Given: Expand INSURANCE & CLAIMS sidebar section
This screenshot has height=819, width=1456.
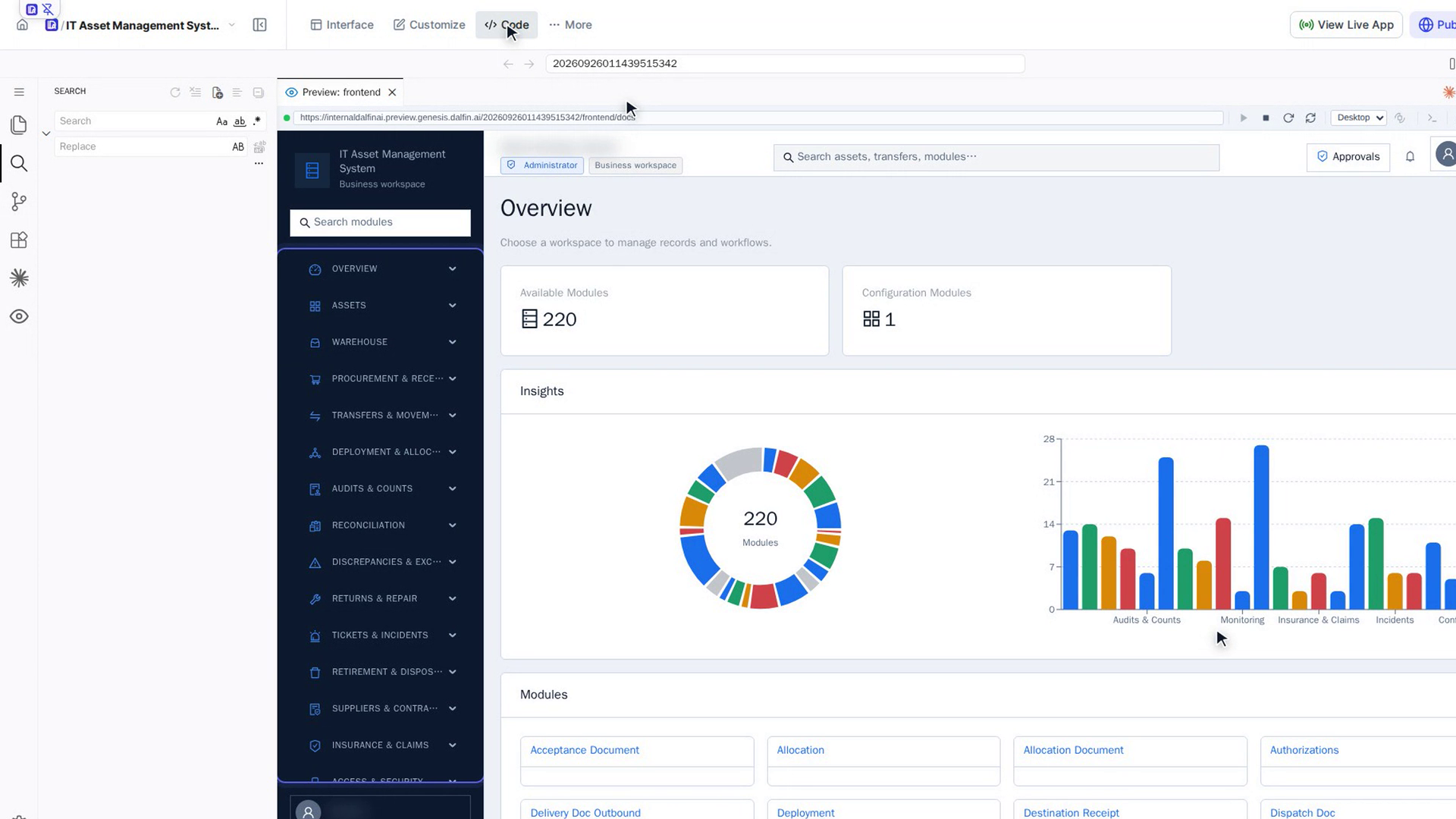Looking at the screenshot, I should (x=380, y=745).
